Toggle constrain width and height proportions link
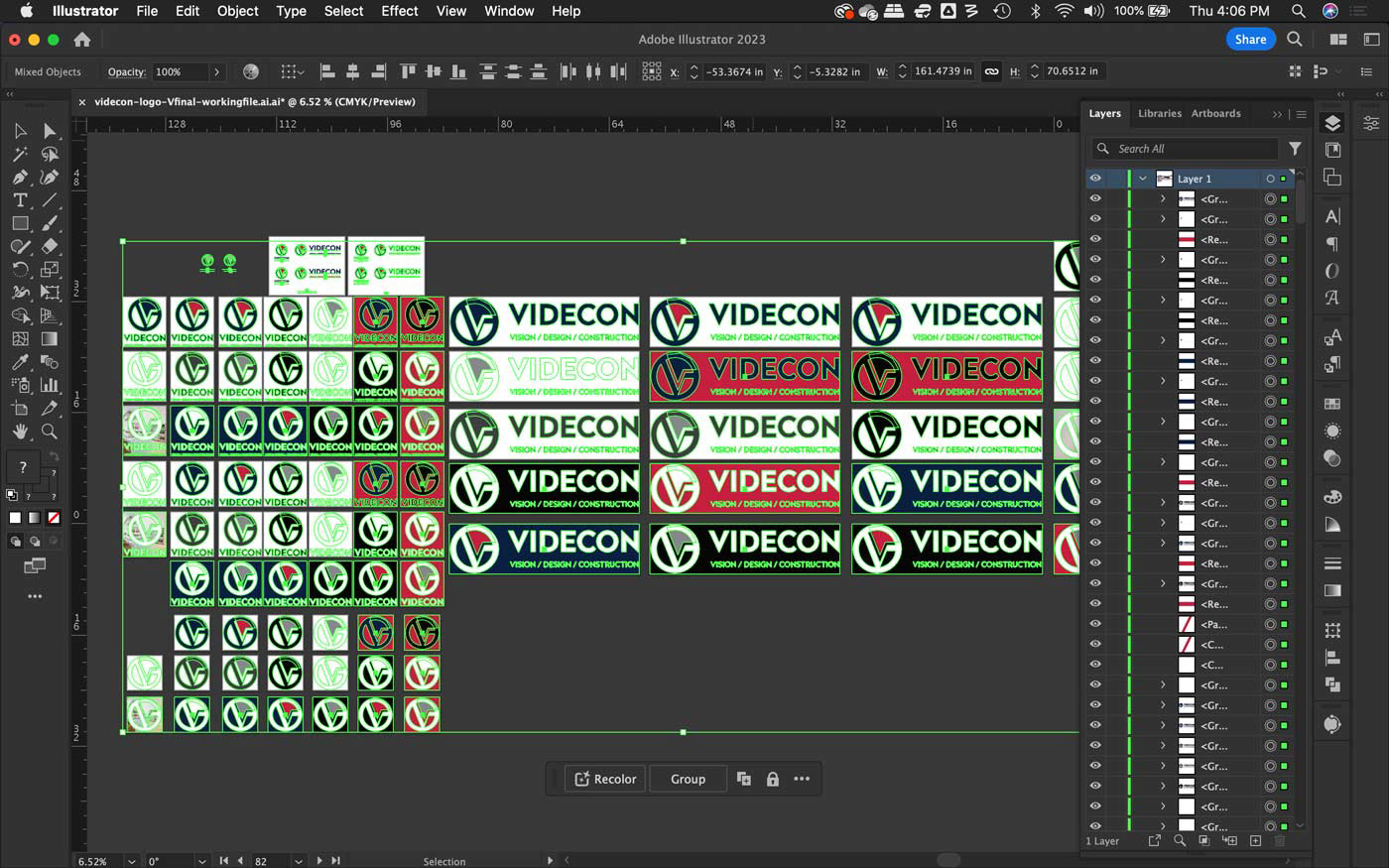 (991, 71)
